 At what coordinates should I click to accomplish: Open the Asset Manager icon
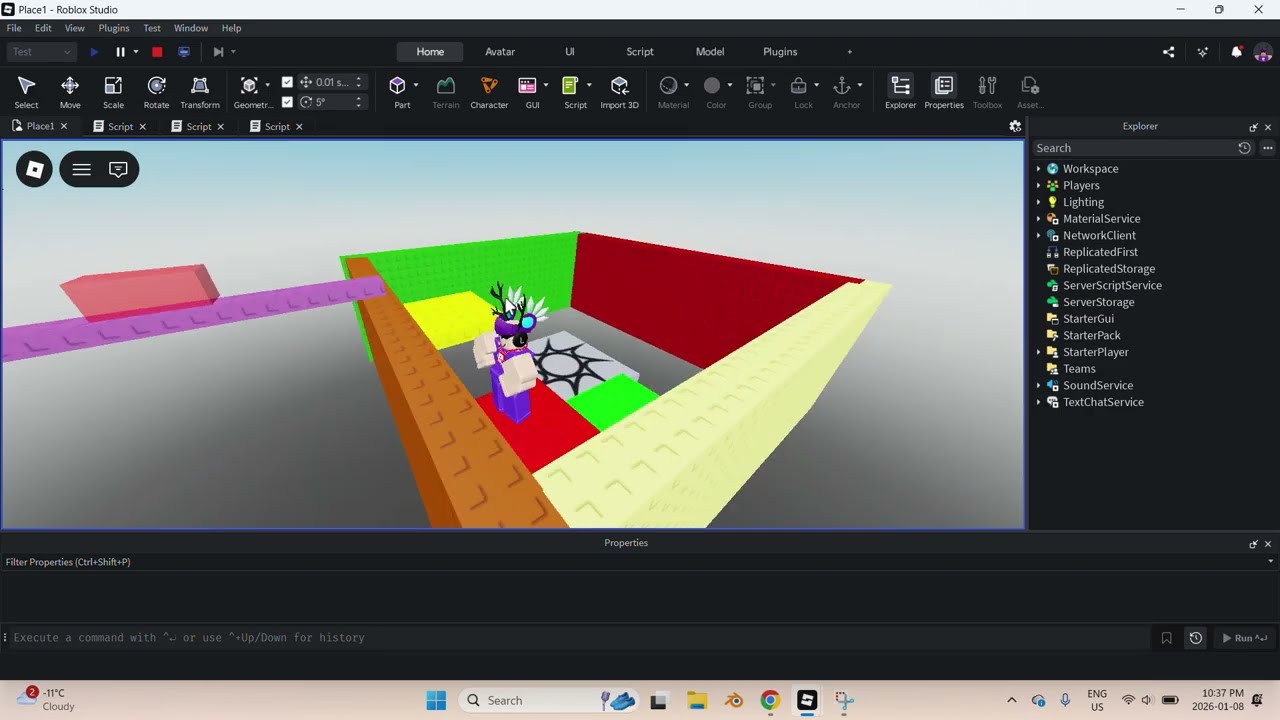click(x=1030, y=92)
